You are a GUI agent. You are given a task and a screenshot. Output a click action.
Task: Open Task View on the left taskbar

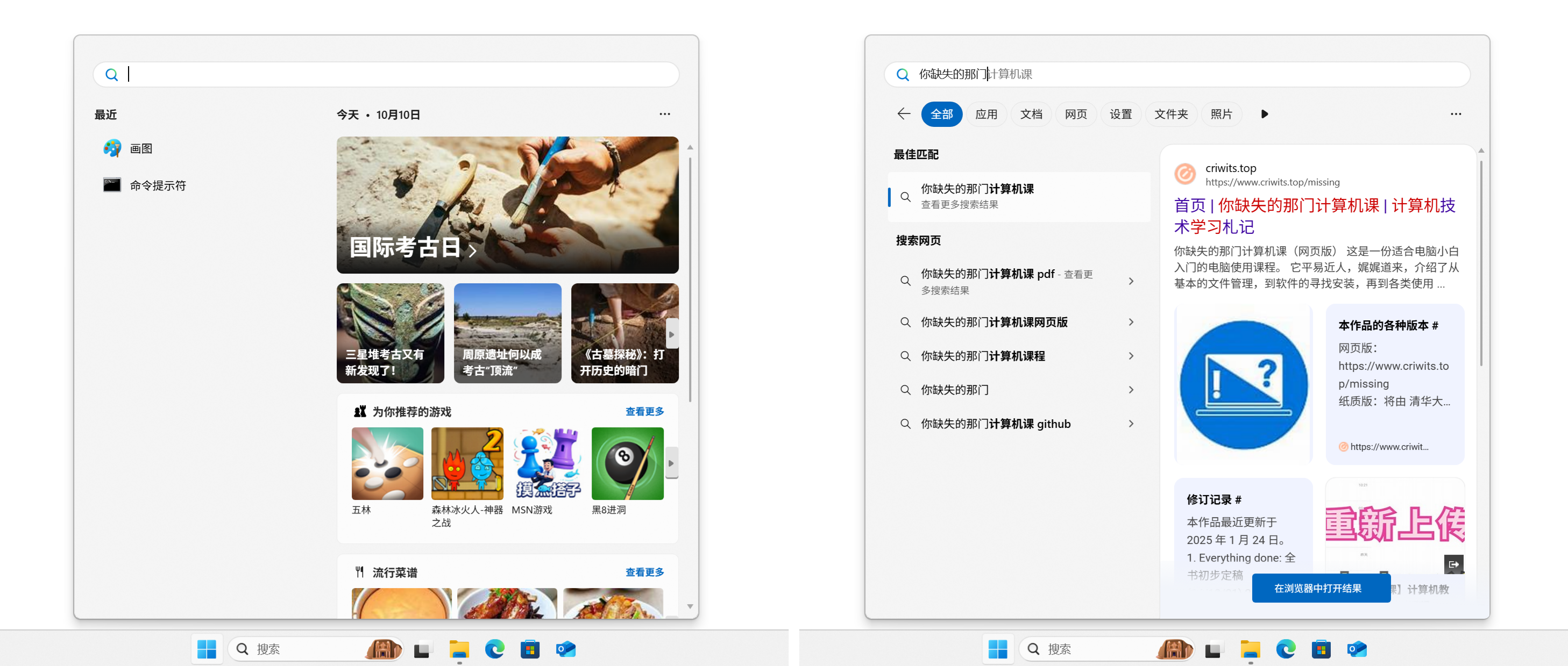(x=422, y=649)
